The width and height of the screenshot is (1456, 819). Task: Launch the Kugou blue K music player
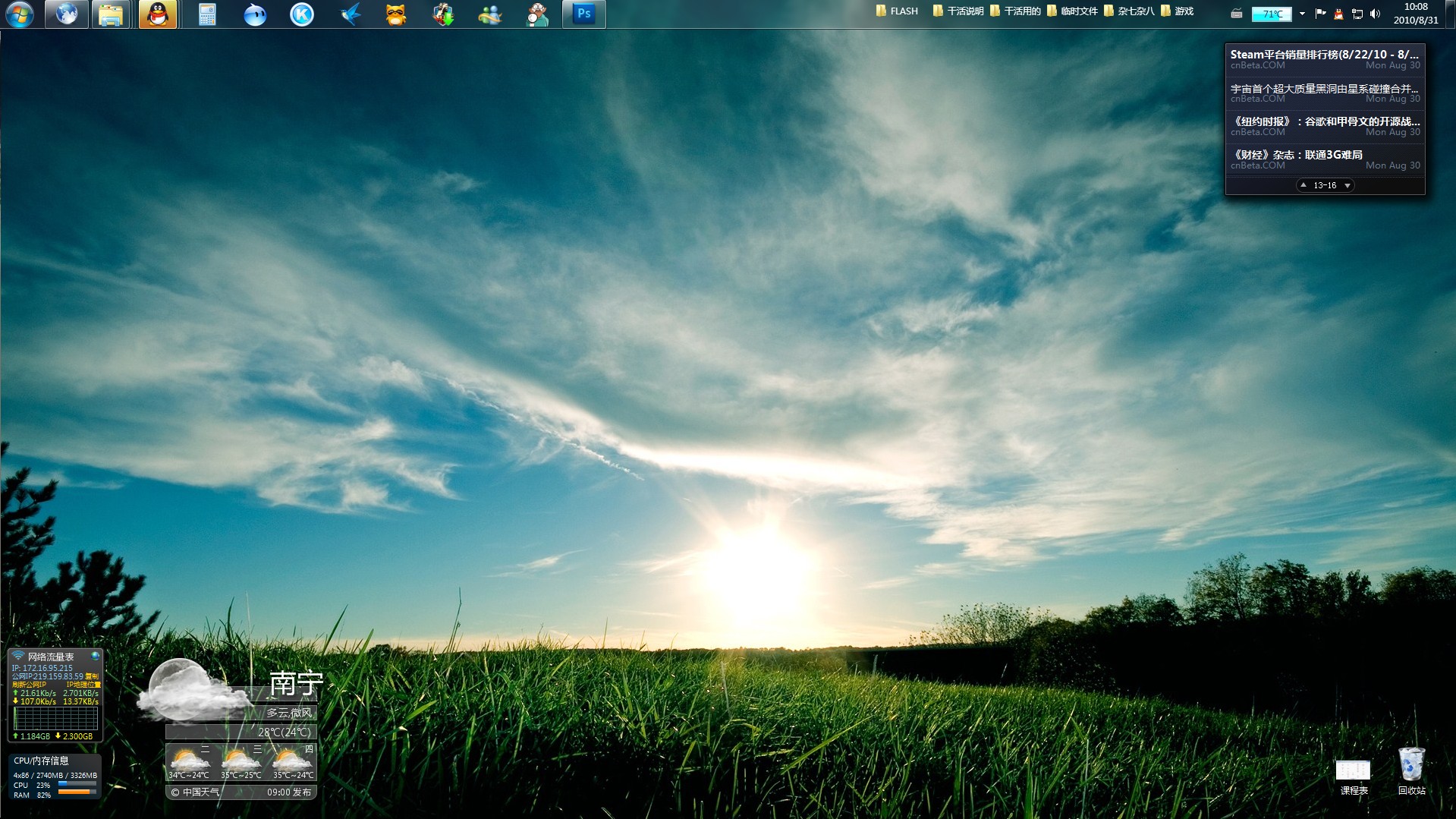click(x=302, y=14)
